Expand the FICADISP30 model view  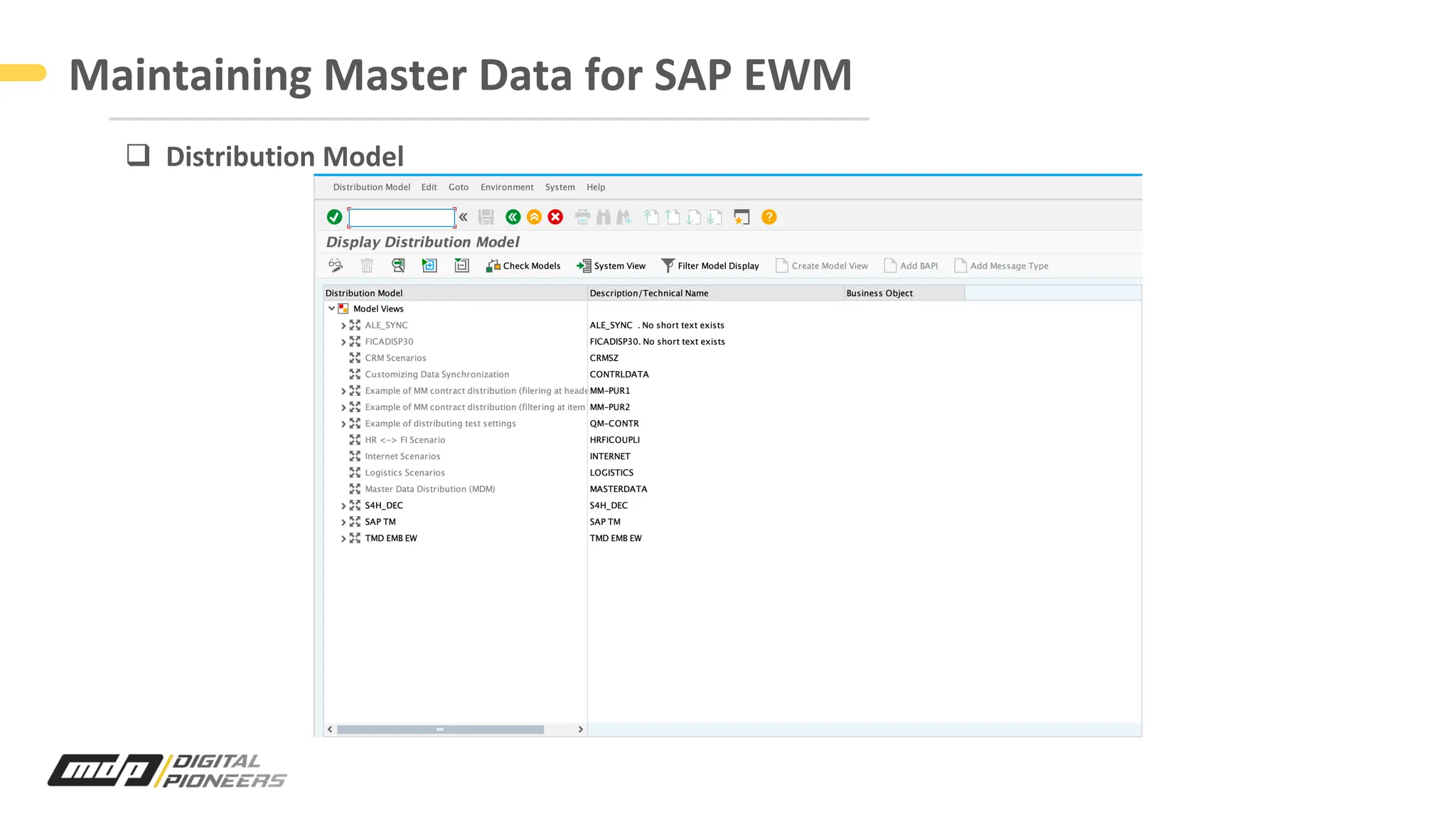(x=343, y=342)
